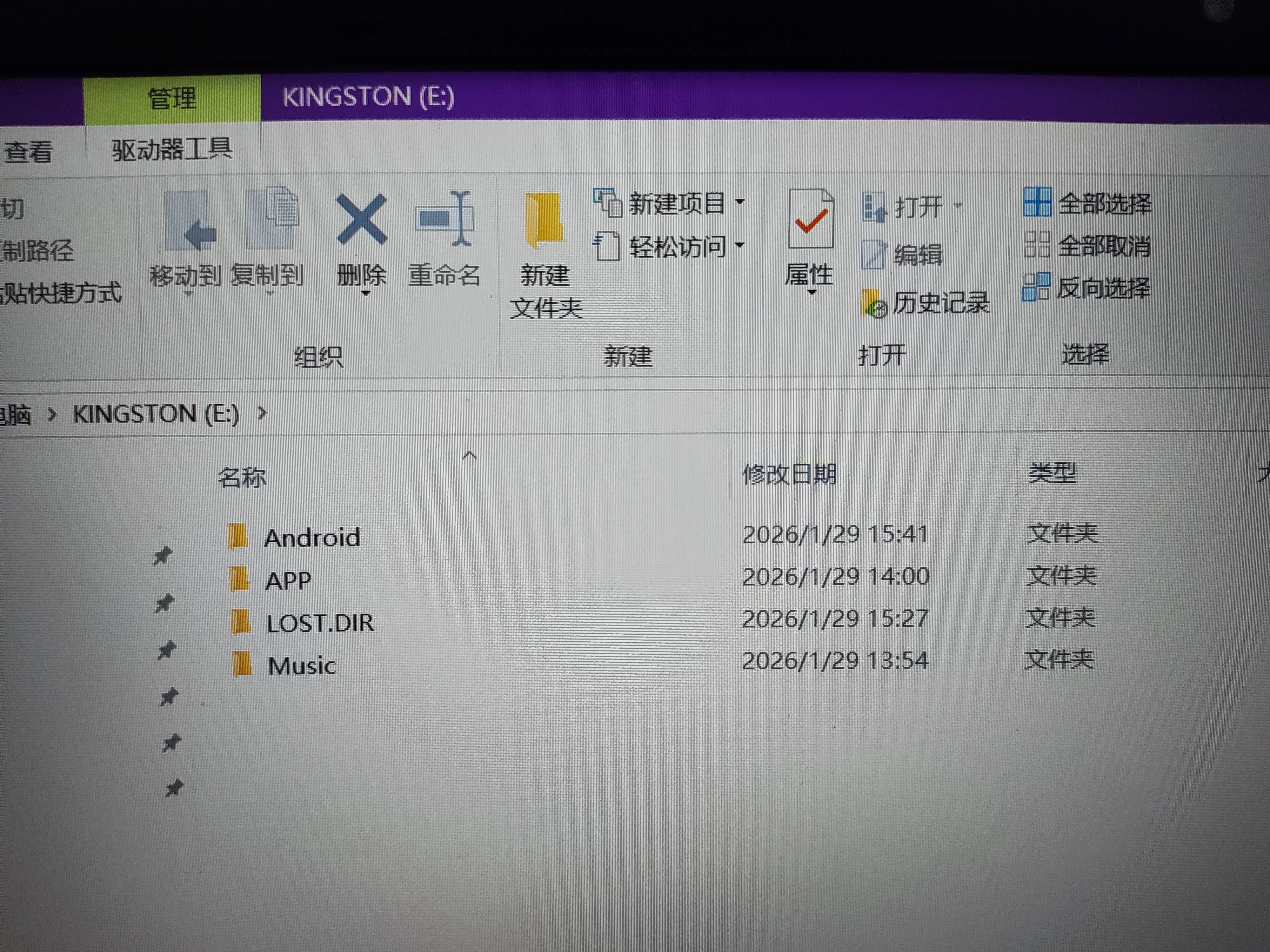Viewport: 1270px width, 952px height.
Task: Expand the breadcrumb chevron after KINGSTON (E:)
Action: point(262,413)
